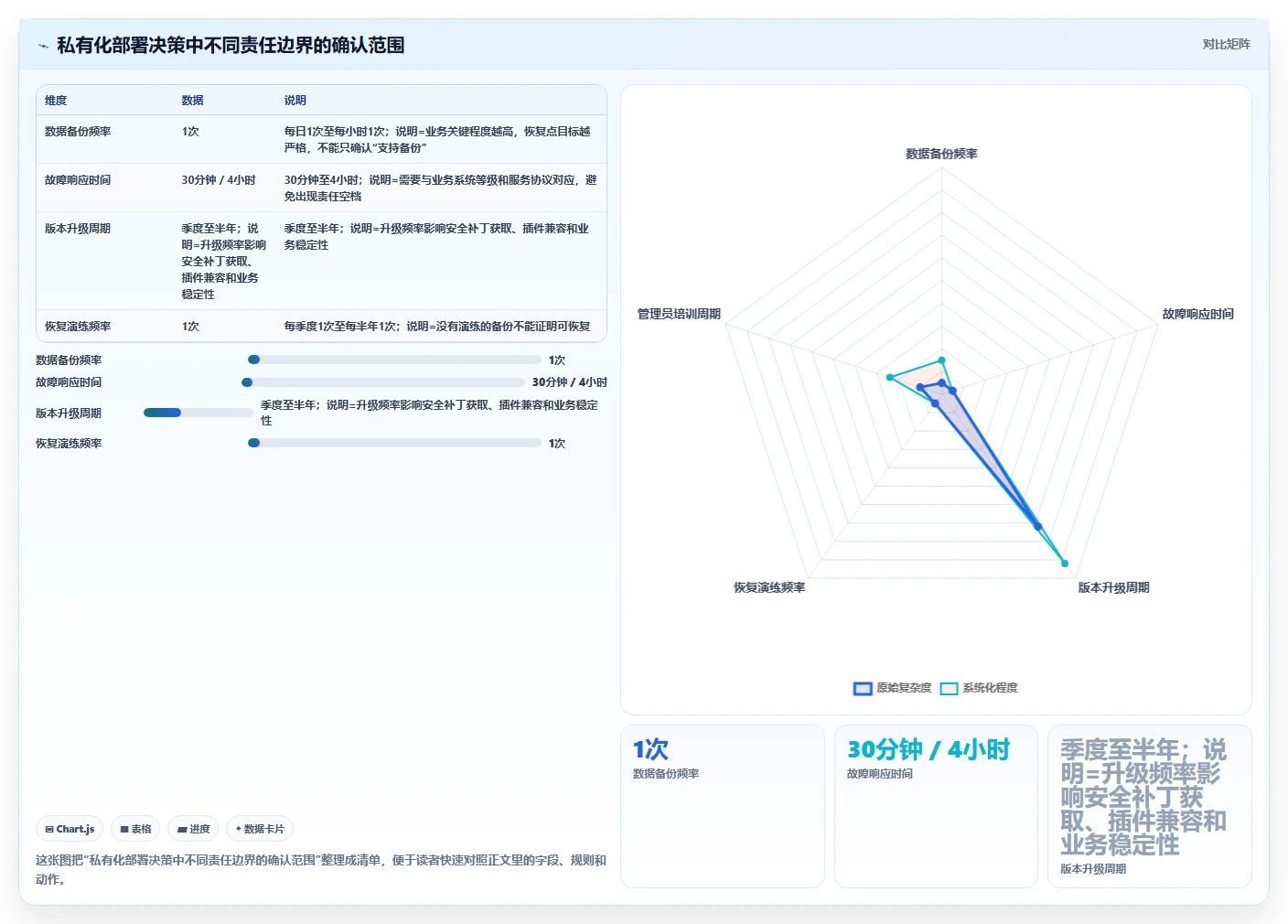Click the radar axis label 故障响应时间
1288x924 pixels.
(1197, 314)
